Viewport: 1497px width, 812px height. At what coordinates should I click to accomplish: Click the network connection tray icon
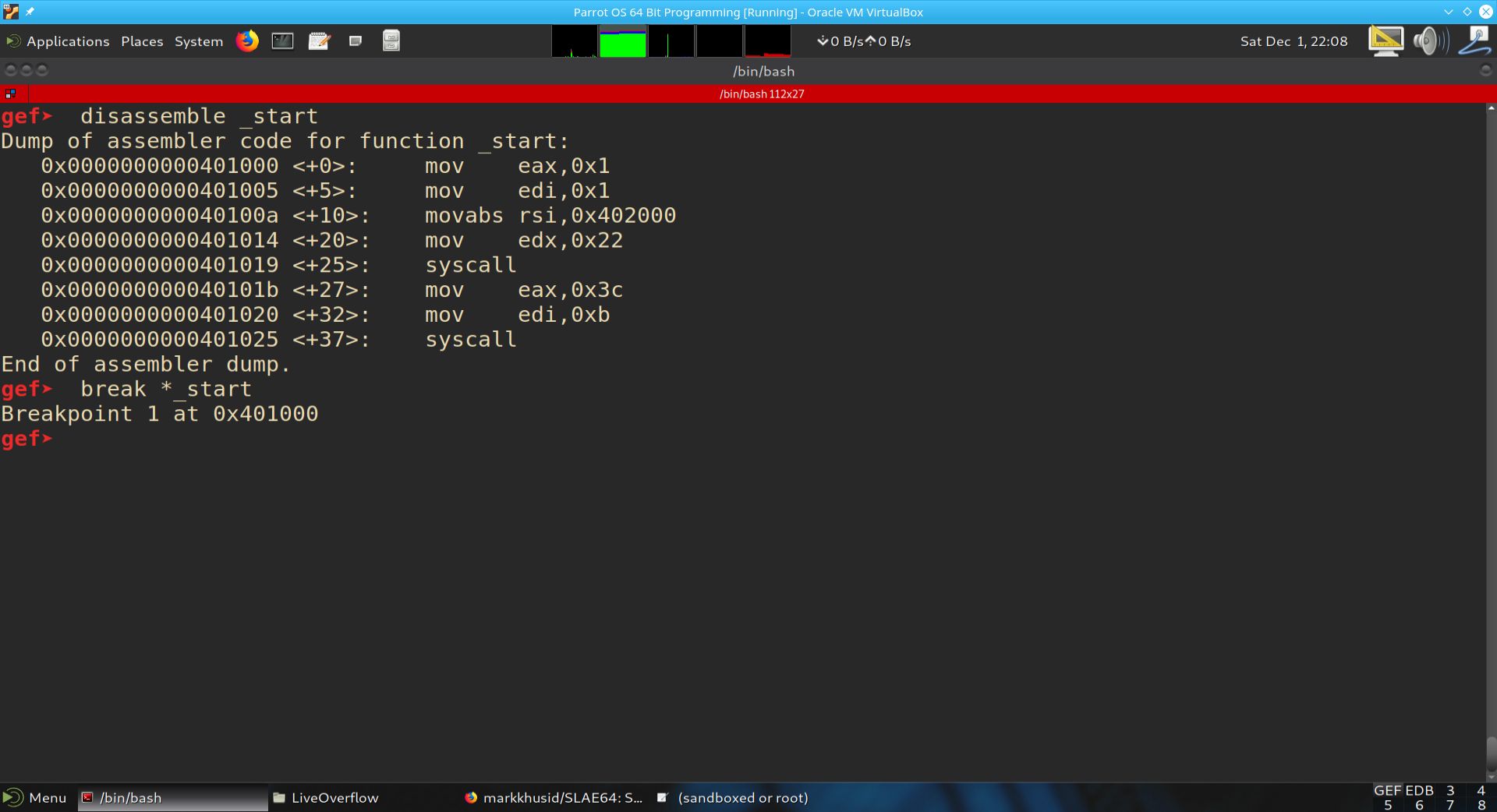tap(1475, 41)
